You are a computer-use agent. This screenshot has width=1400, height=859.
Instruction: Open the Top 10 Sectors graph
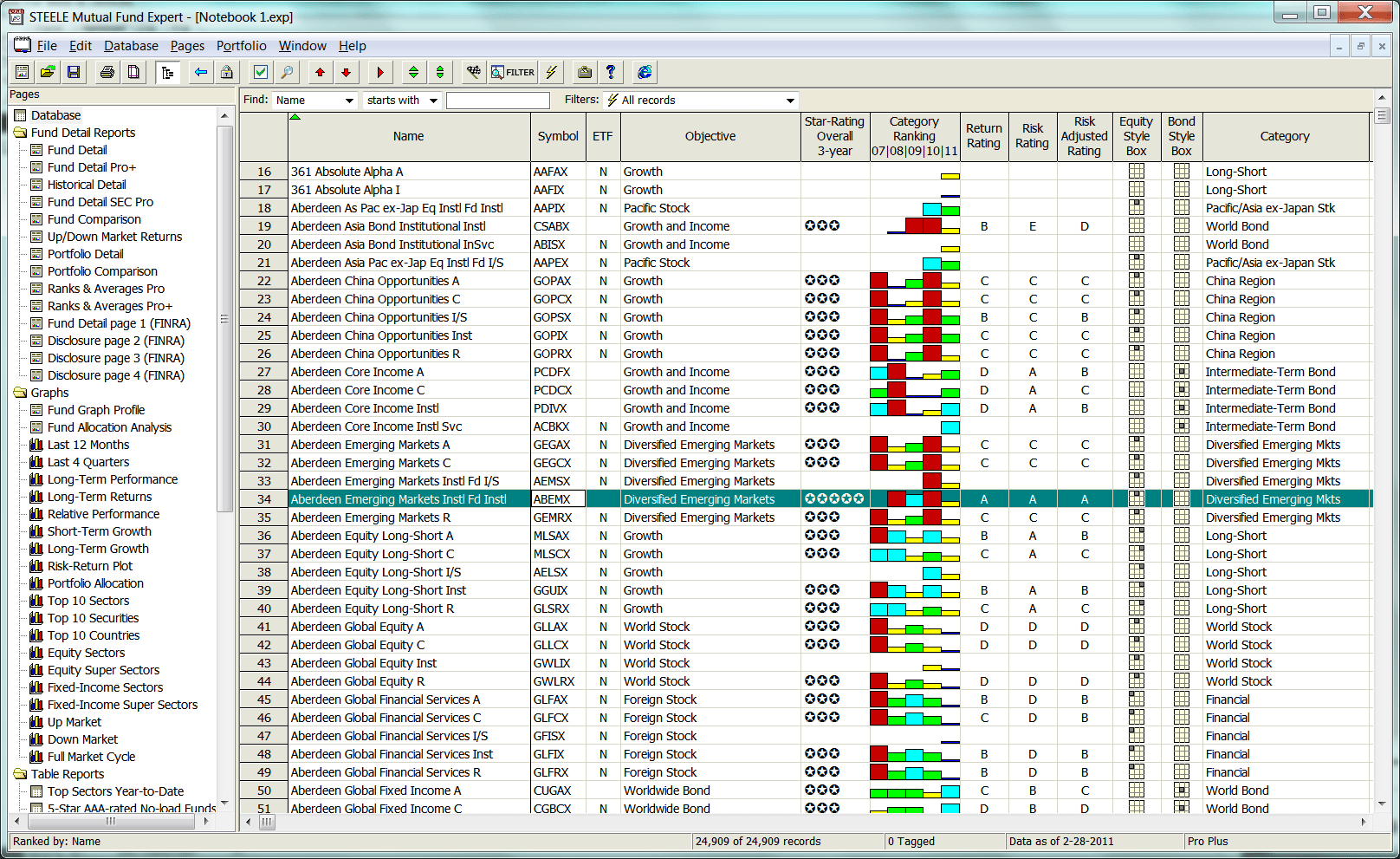(87, 601)
